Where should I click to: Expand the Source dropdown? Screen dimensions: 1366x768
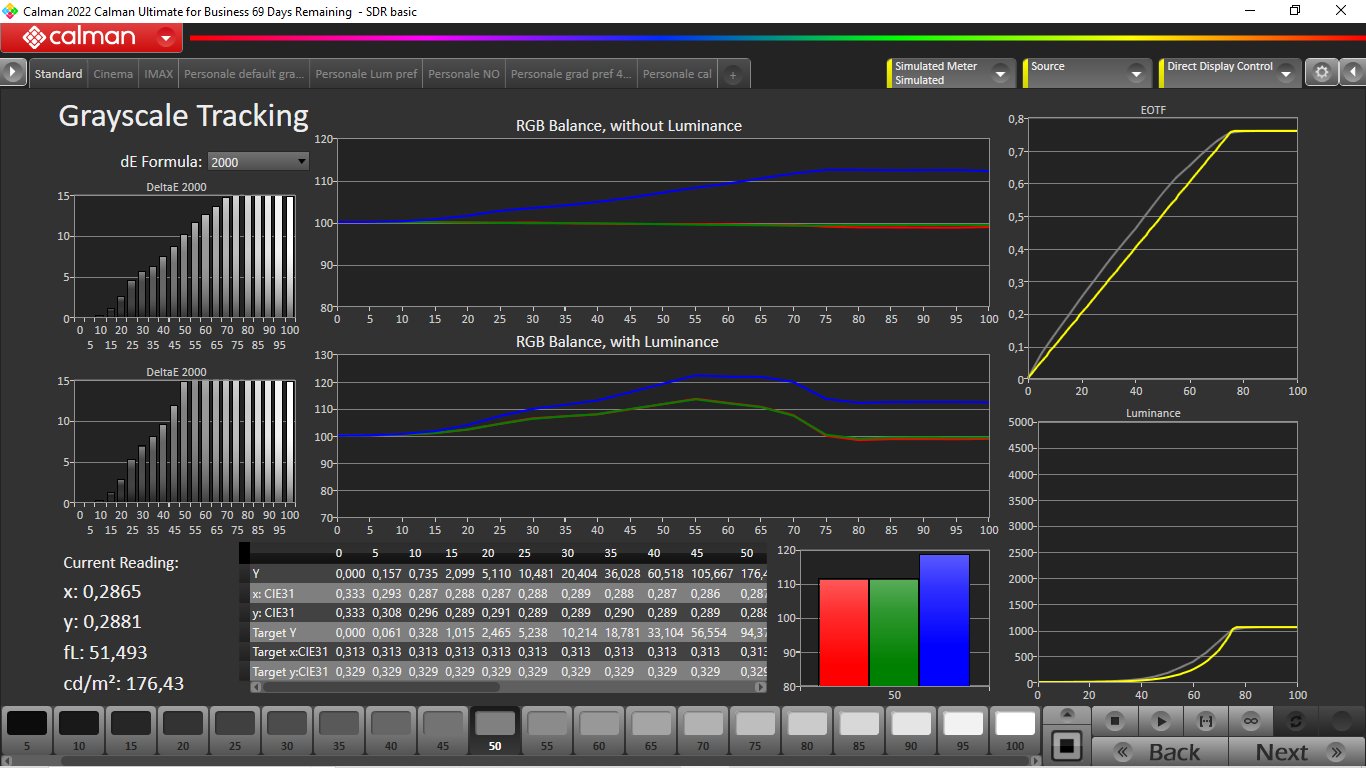[1135, 73]
